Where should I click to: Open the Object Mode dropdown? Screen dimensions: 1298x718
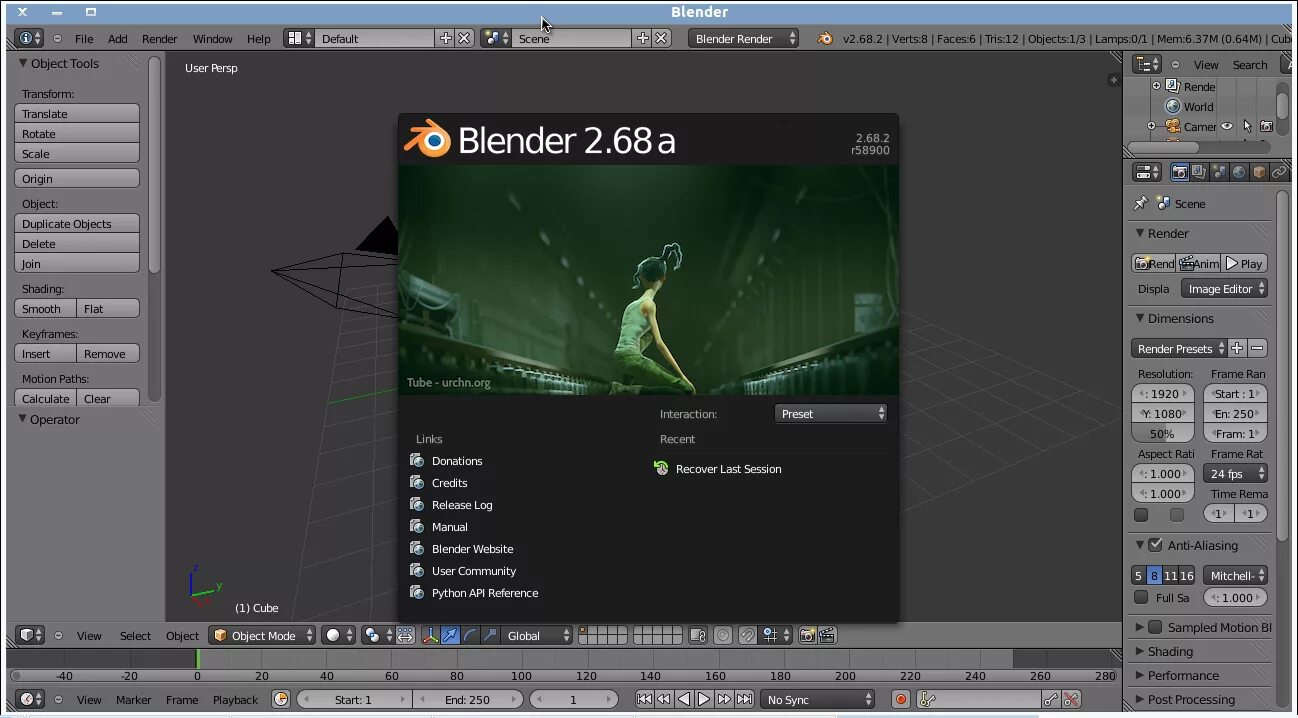click(262, 635)
